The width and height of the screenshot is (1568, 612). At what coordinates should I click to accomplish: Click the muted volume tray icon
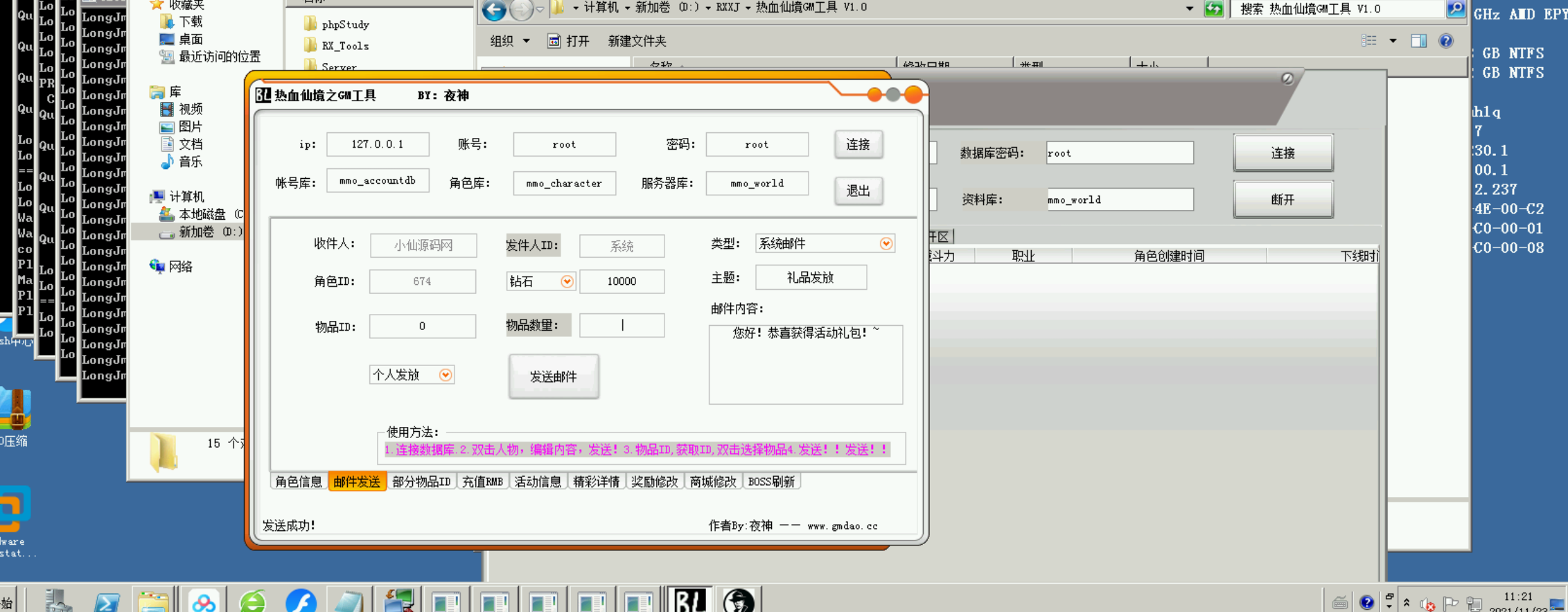tap(1427, 604)
